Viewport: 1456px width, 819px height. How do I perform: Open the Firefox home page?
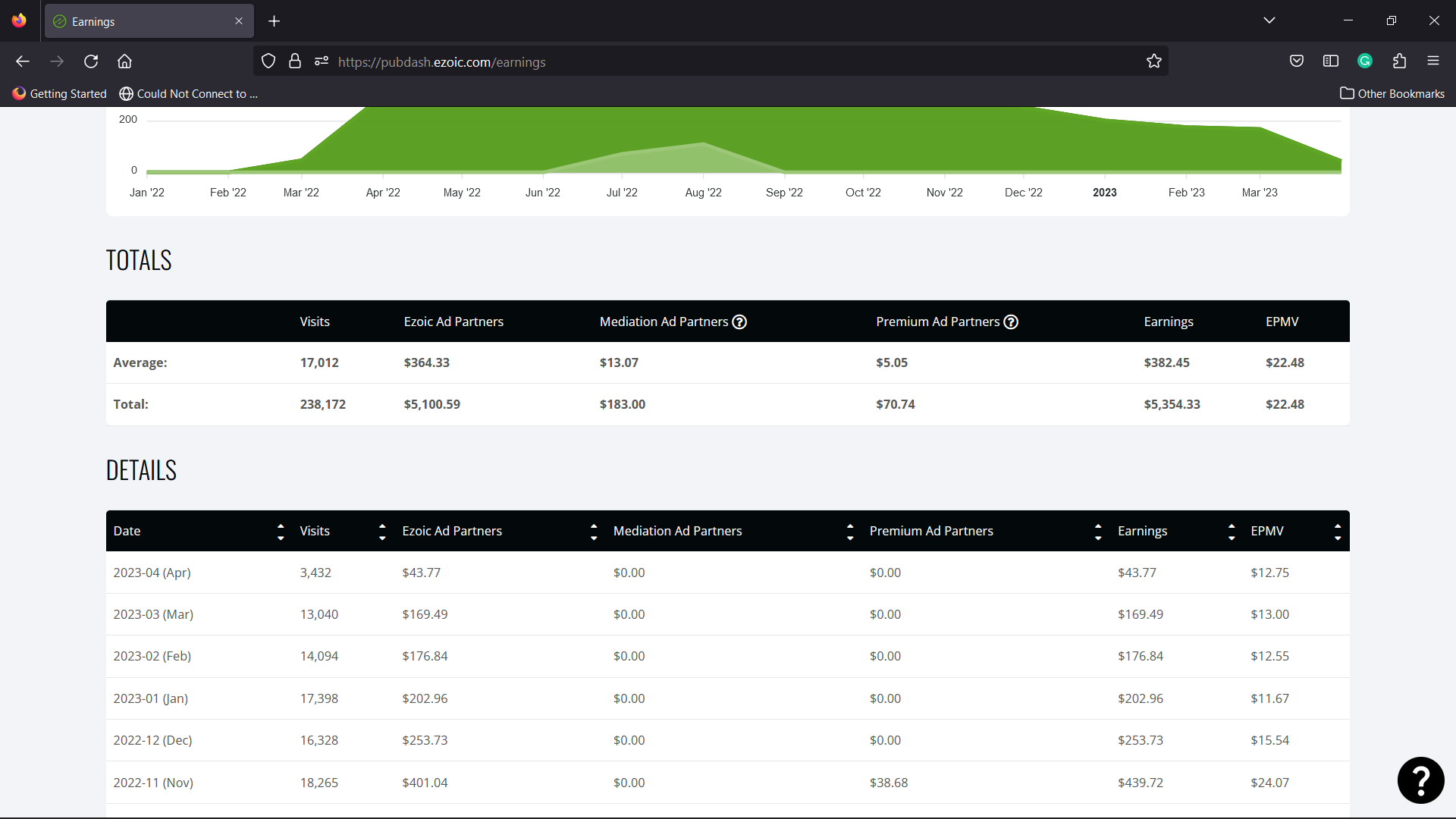pos(124,61)
